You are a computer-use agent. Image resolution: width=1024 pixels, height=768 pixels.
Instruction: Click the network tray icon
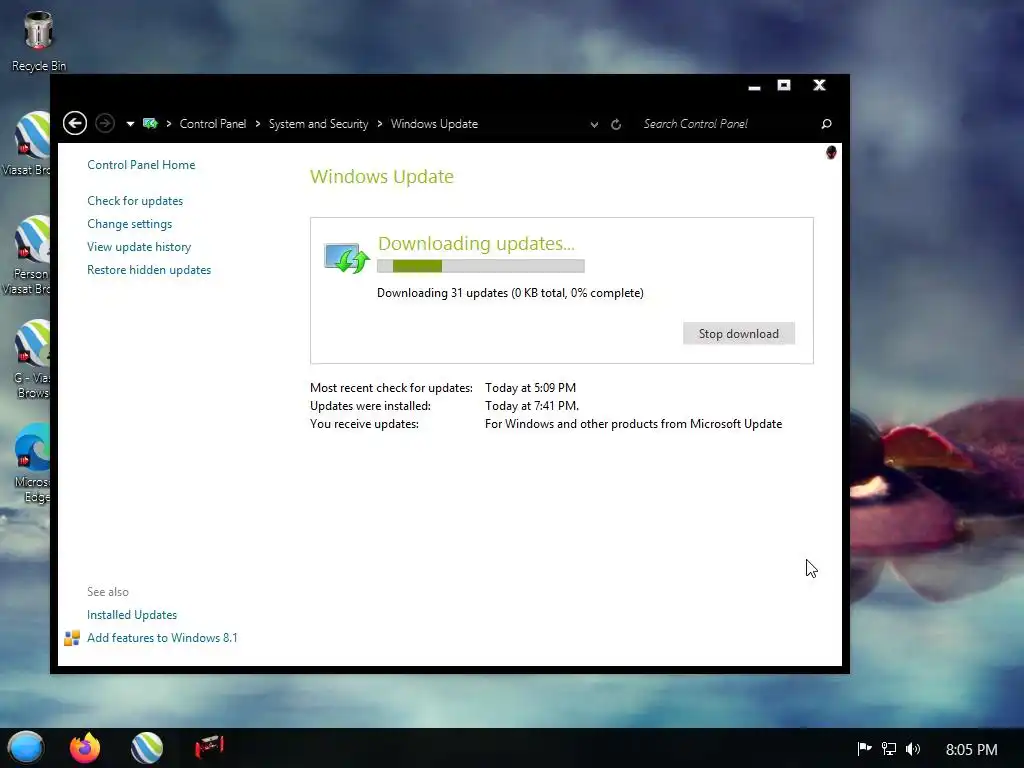coord(889,748)
